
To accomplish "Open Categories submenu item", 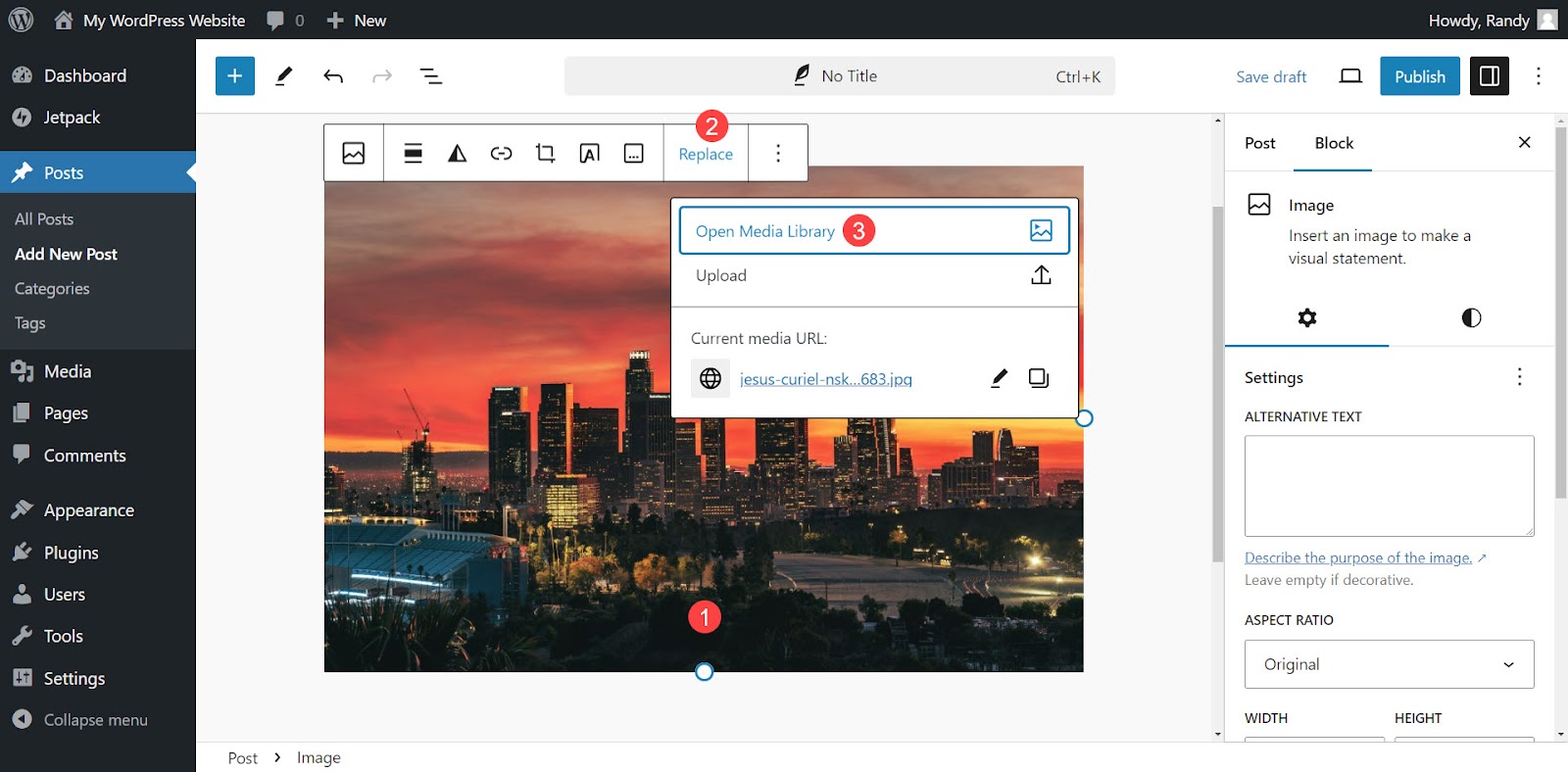I will click(x=52, y=288).
